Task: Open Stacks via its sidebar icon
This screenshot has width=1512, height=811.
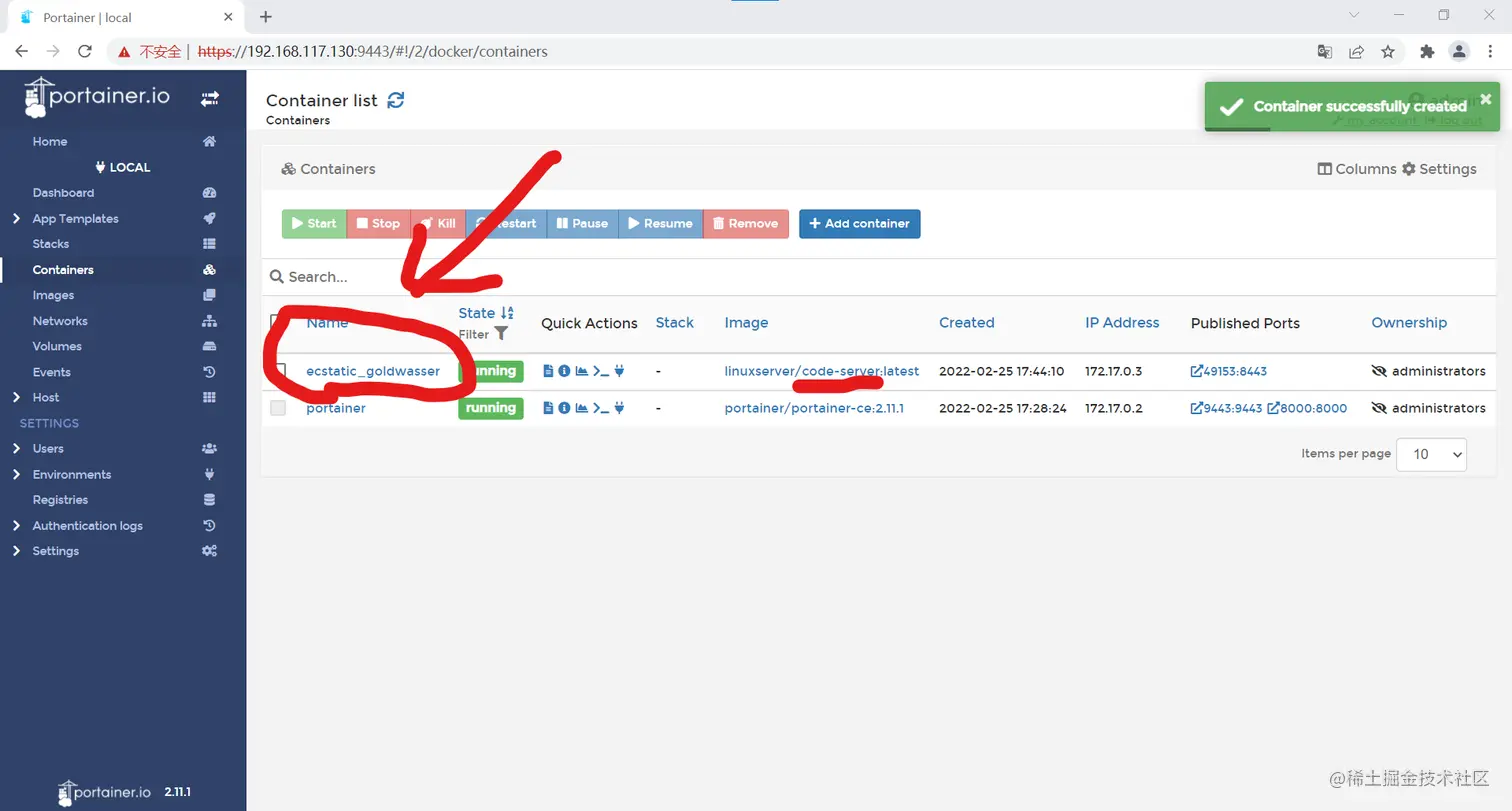Action: (209, 244)
